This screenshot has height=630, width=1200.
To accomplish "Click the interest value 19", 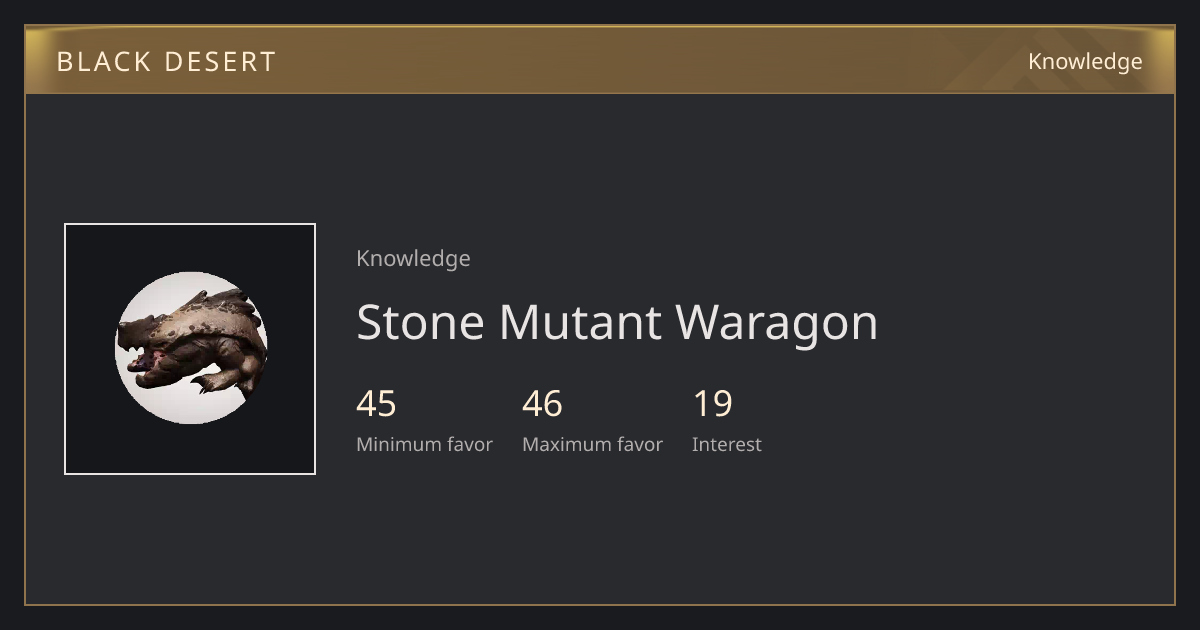I will click(x=713, y=404).
